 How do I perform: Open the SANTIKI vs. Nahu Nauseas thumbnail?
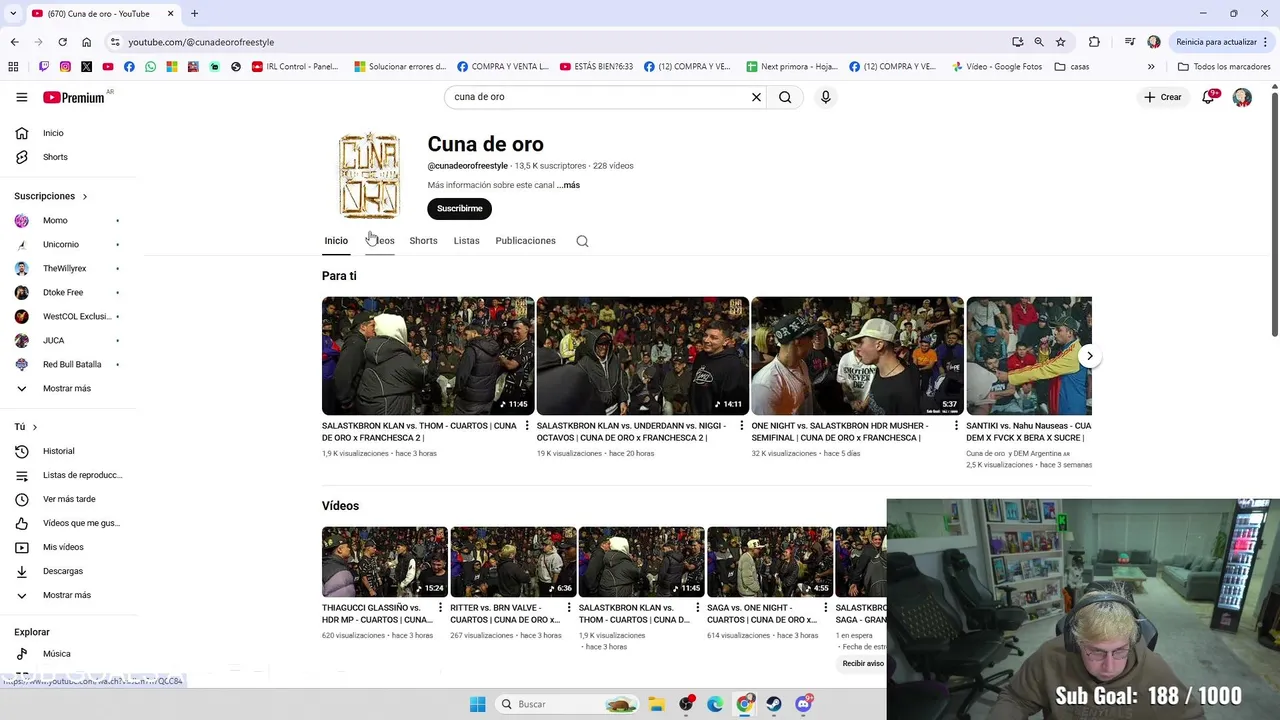click(x=1029, y=356)
